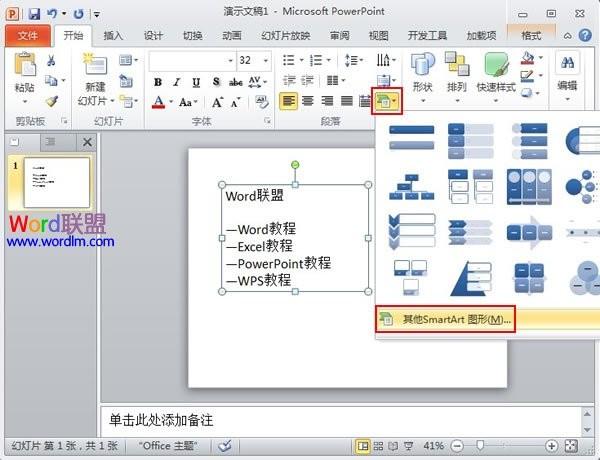
Task: Open the 格式 (Format) contextual tab
Action: click(x=531, y=36)
